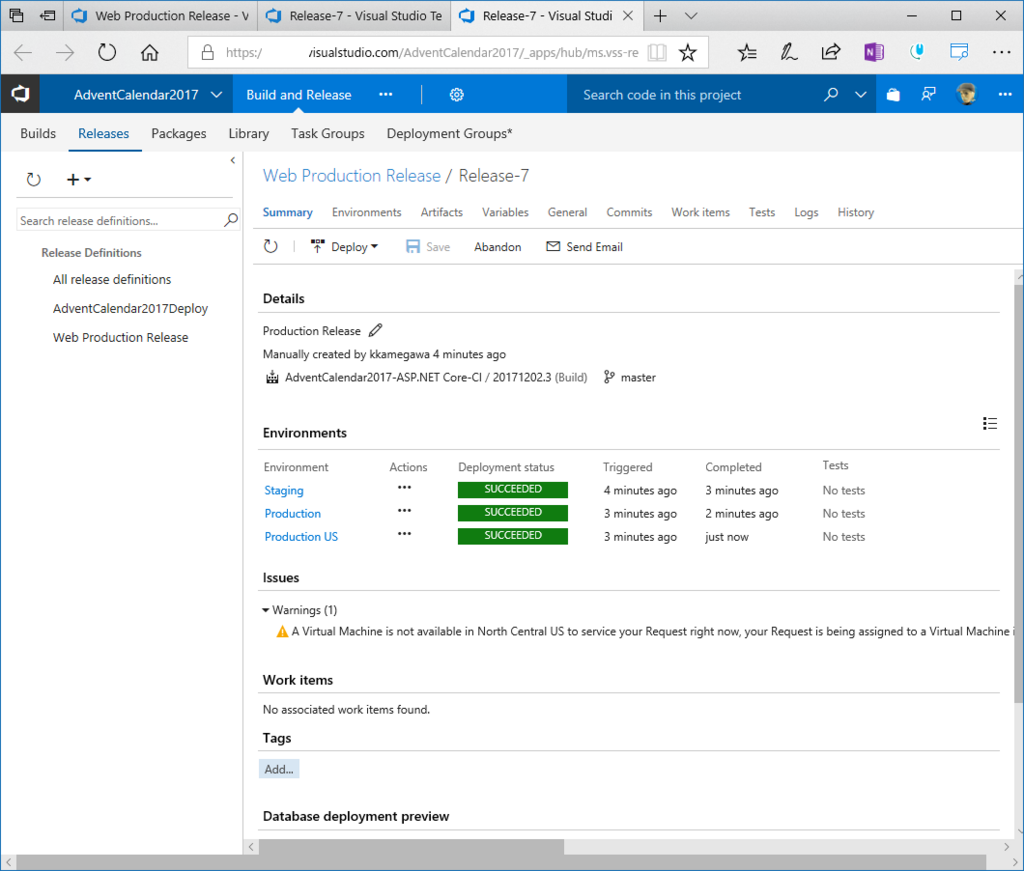Click the magnifier in release definitions search

point(231,220)
